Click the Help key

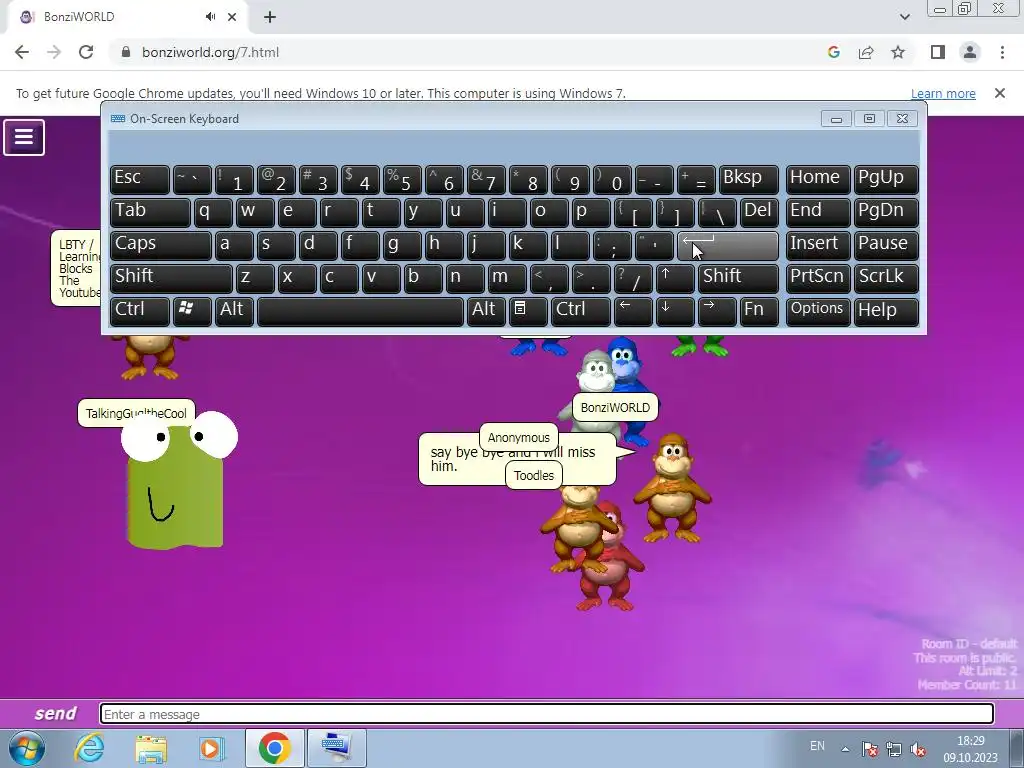[x=886, y=311]
